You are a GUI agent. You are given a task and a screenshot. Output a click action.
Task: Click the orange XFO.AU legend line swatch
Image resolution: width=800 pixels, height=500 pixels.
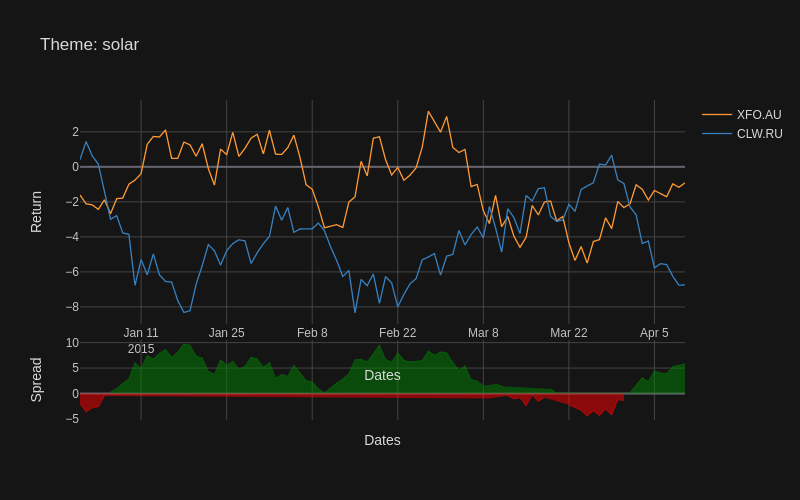click(x=717, y=115)
